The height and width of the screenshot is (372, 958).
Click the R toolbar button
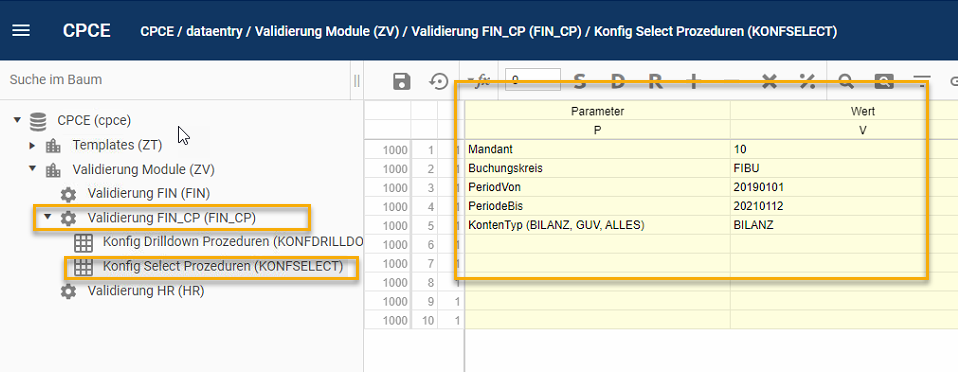(x=656, y=81)
